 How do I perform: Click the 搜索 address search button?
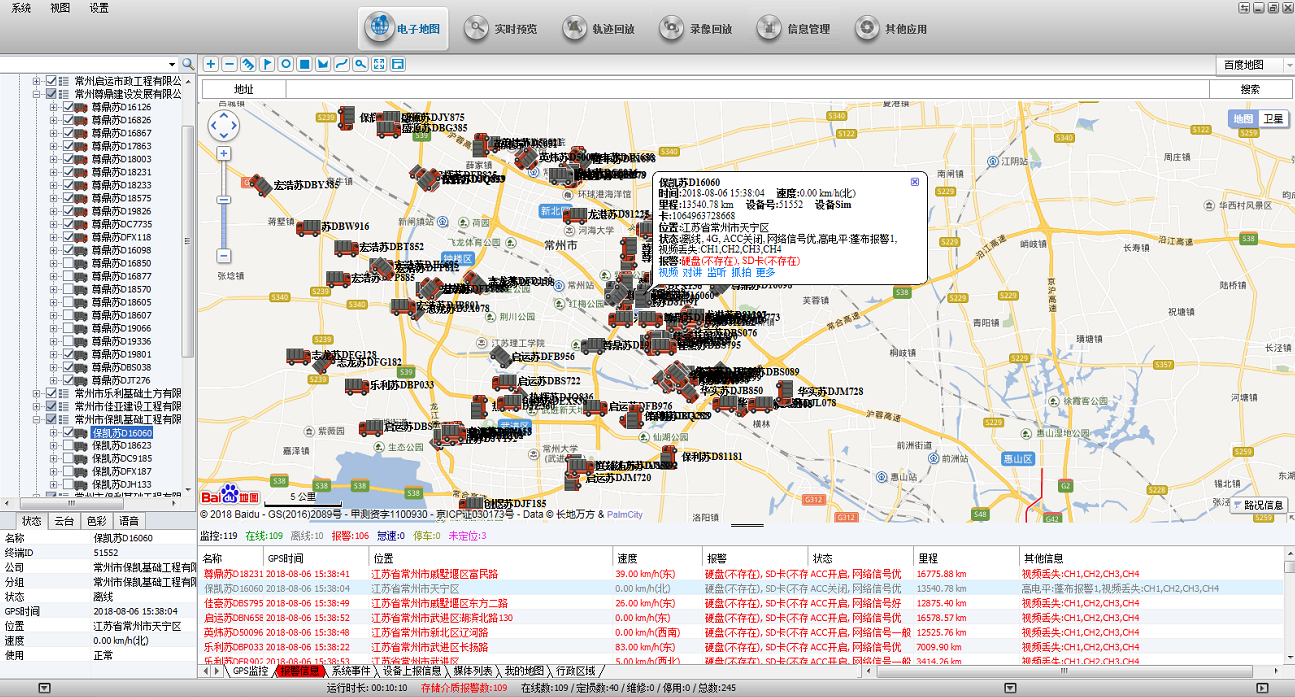pyautogui.click(x=1250, y=89)
